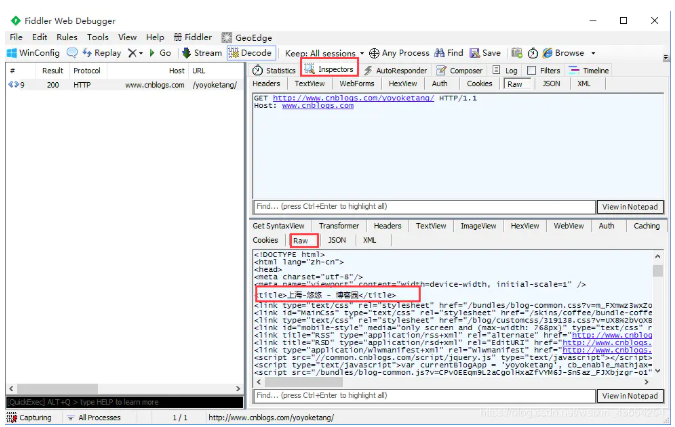Click response vertical scrollbar up arrow
This screenshot has height=427, width=675.
[x=657, y=256]
